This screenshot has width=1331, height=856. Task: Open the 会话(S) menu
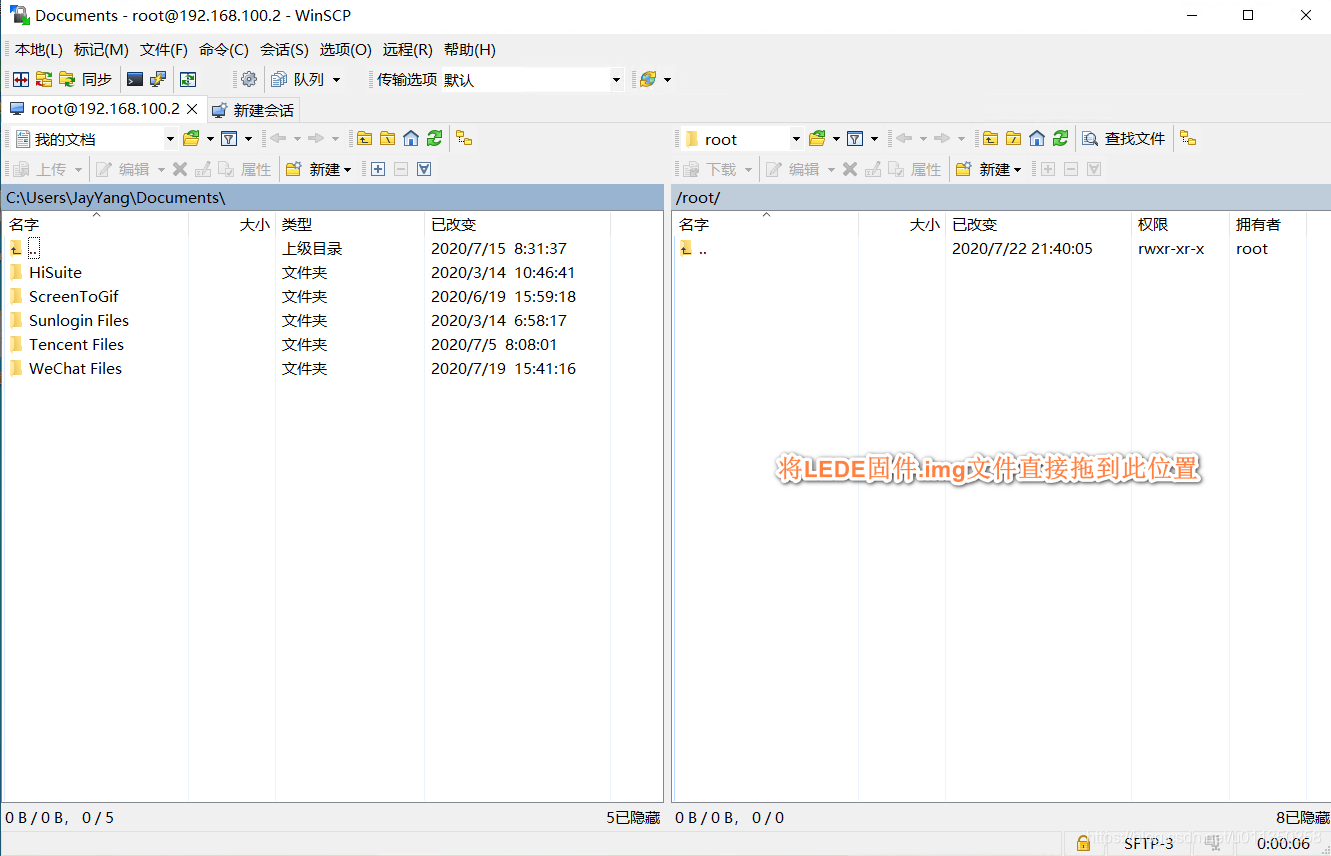[284, 49]
